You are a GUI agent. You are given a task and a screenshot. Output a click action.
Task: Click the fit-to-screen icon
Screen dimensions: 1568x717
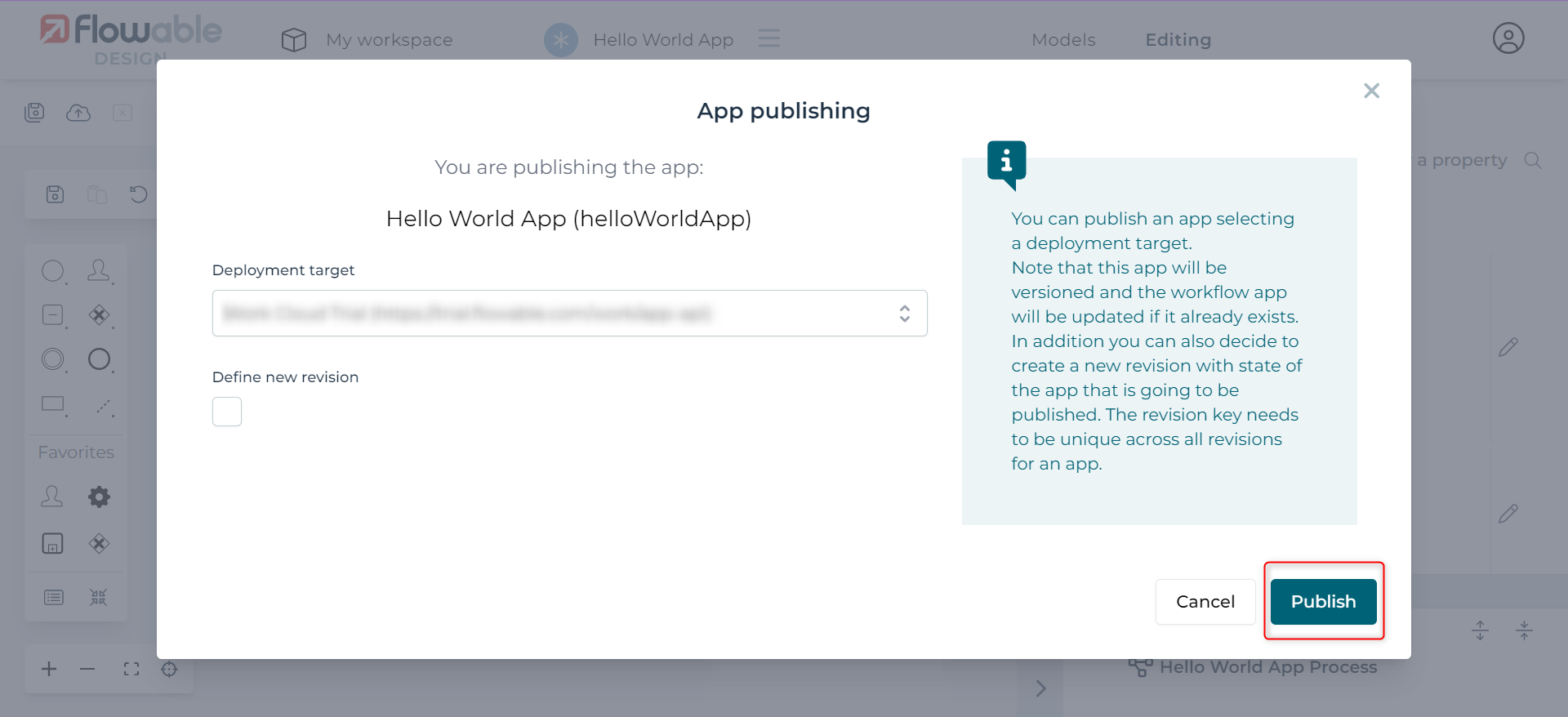point(131,670)
